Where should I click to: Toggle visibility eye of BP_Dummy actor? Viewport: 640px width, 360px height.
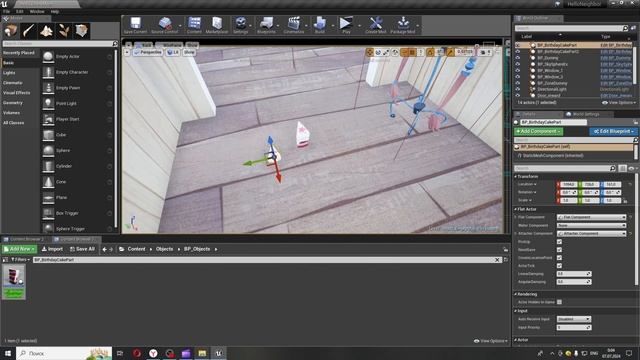tap(518, 58)
